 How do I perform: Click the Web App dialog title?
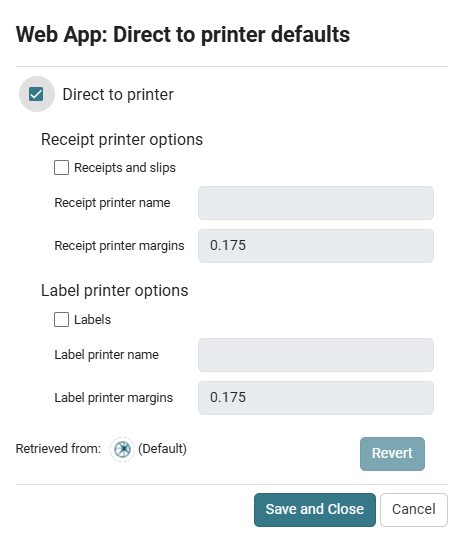coord(183,35)
